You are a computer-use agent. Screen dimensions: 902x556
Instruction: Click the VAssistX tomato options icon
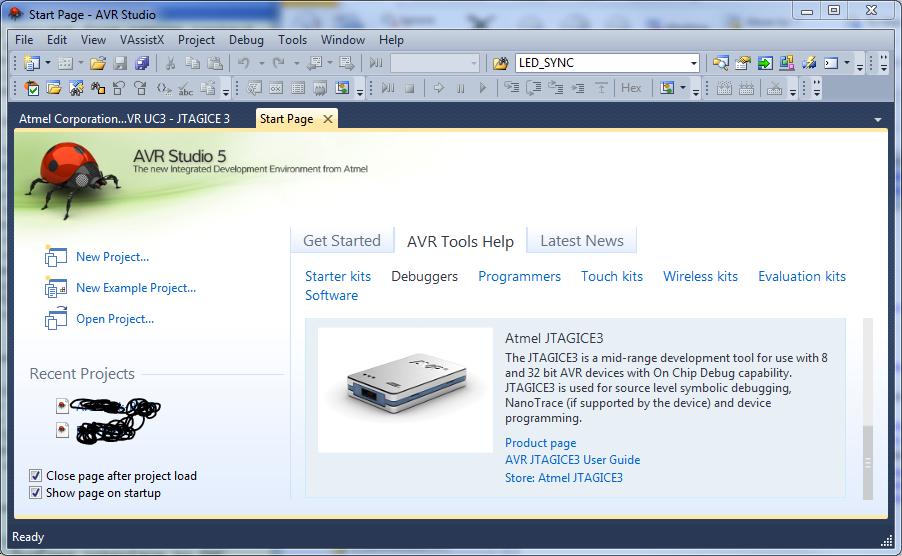tap(32, 88)
